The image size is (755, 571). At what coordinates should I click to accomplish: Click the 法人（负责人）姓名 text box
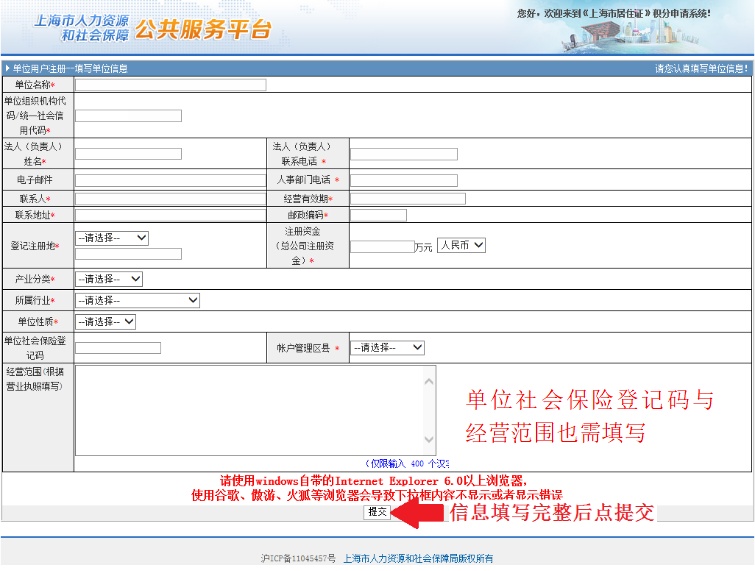[128, 154]
